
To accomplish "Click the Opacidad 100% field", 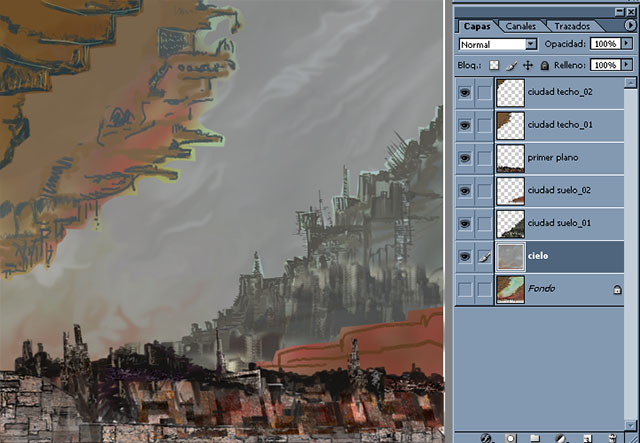I will [x=605, y=44].
